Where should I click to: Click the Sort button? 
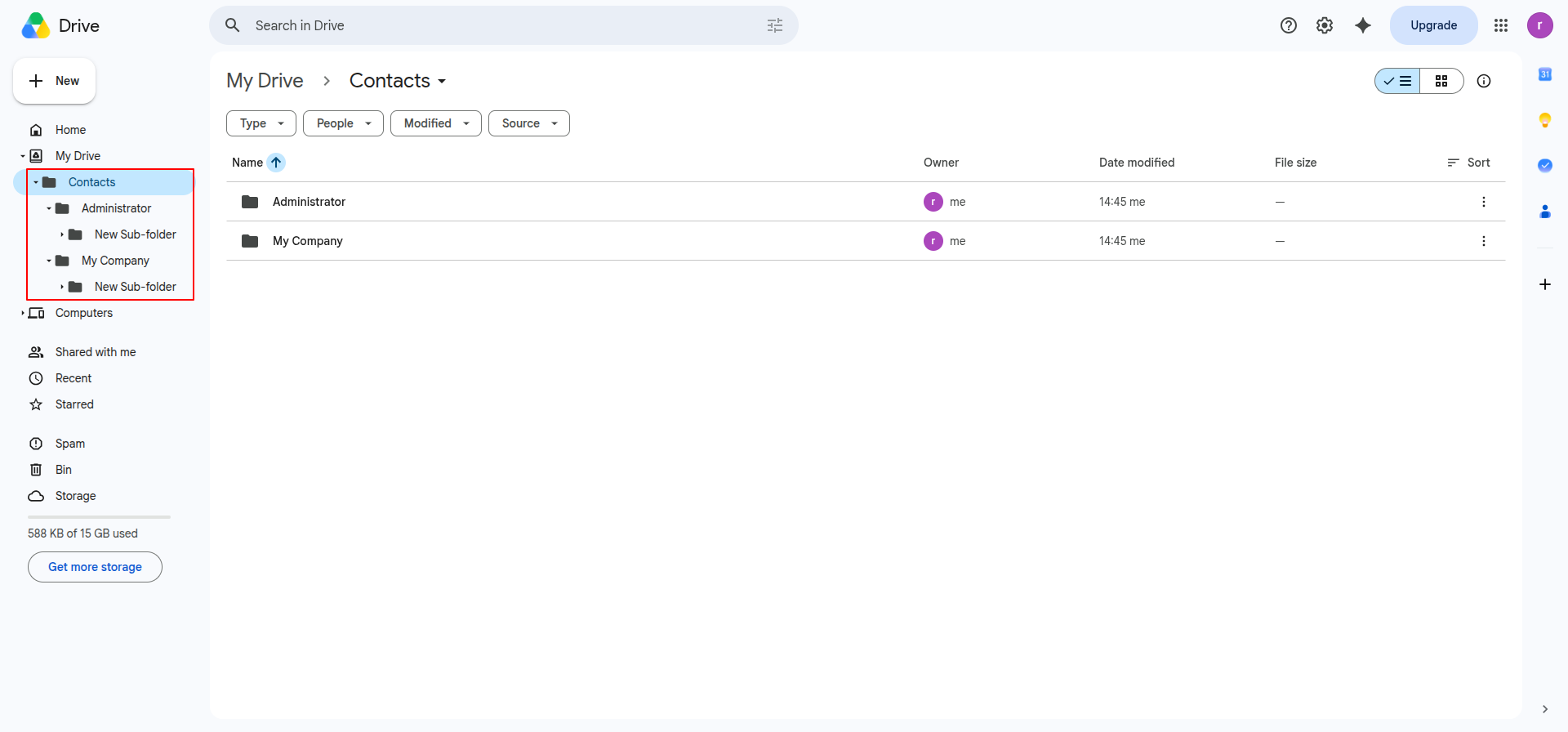1468,163
